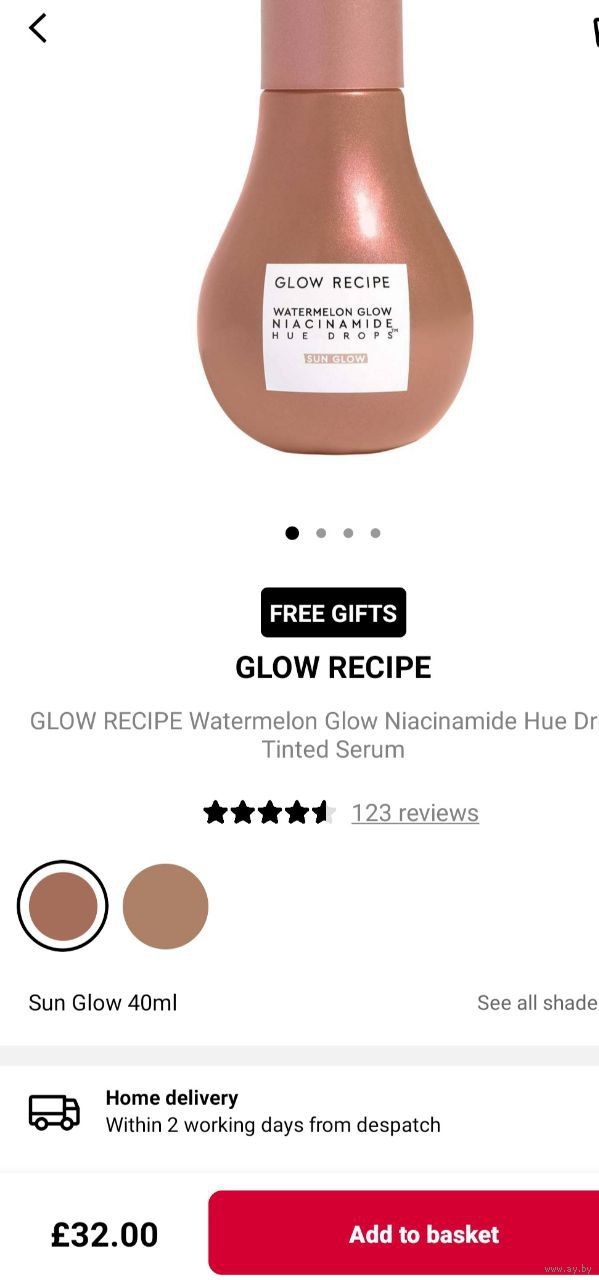Screen dimensions: 599x1280
Task: Tap the Sun Glow 40ml shade label
Action: click(103, 1002)
